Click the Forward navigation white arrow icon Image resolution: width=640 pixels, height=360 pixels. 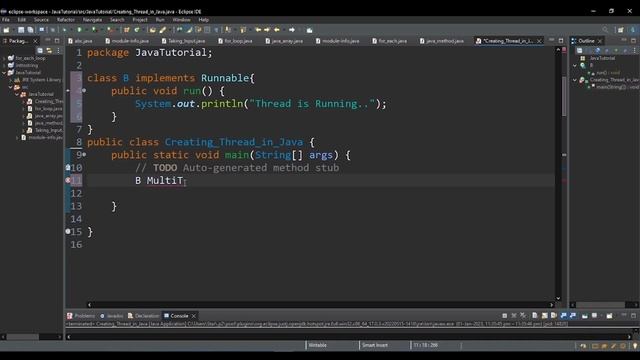pyautogui.click(x=292, y=30)
